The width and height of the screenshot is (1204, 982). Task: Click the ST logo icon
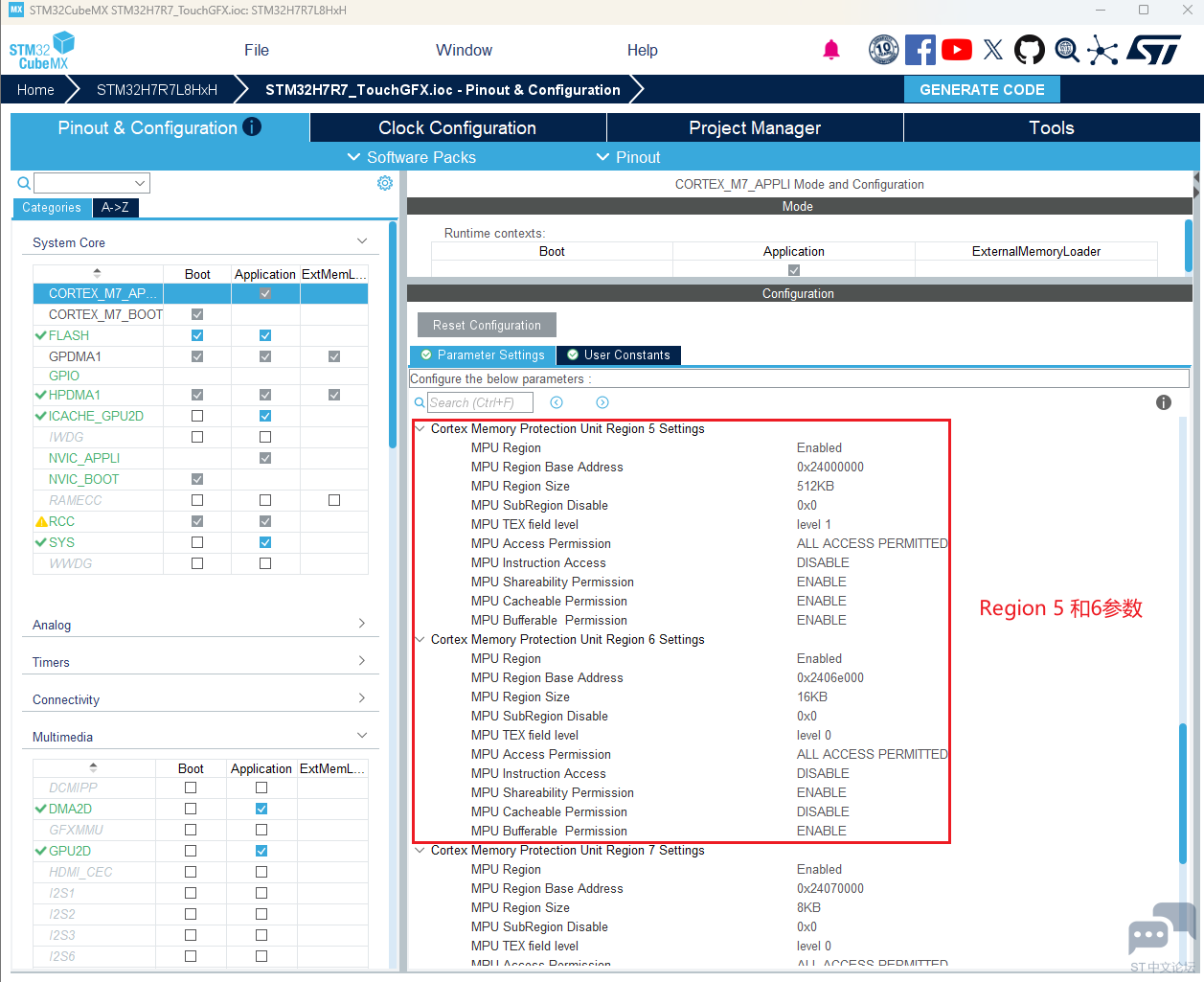[x=1153, y=50]
